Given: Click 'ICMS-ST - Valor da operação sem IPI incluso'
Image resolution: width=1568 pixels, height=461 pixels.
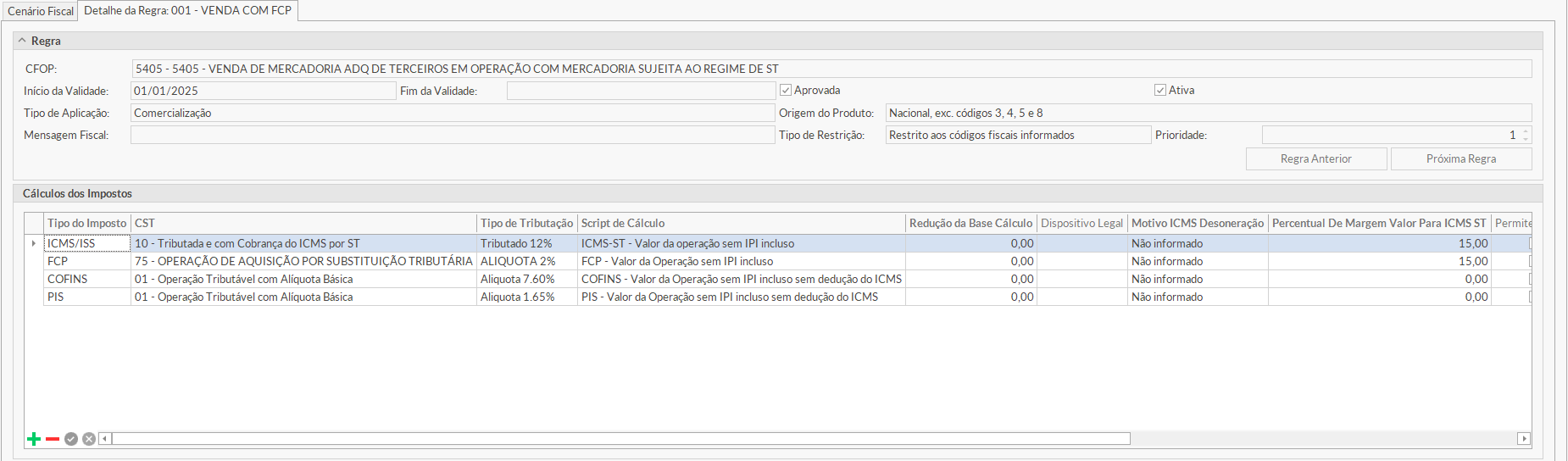Looking at the screenshot, I should coord(742,243).
